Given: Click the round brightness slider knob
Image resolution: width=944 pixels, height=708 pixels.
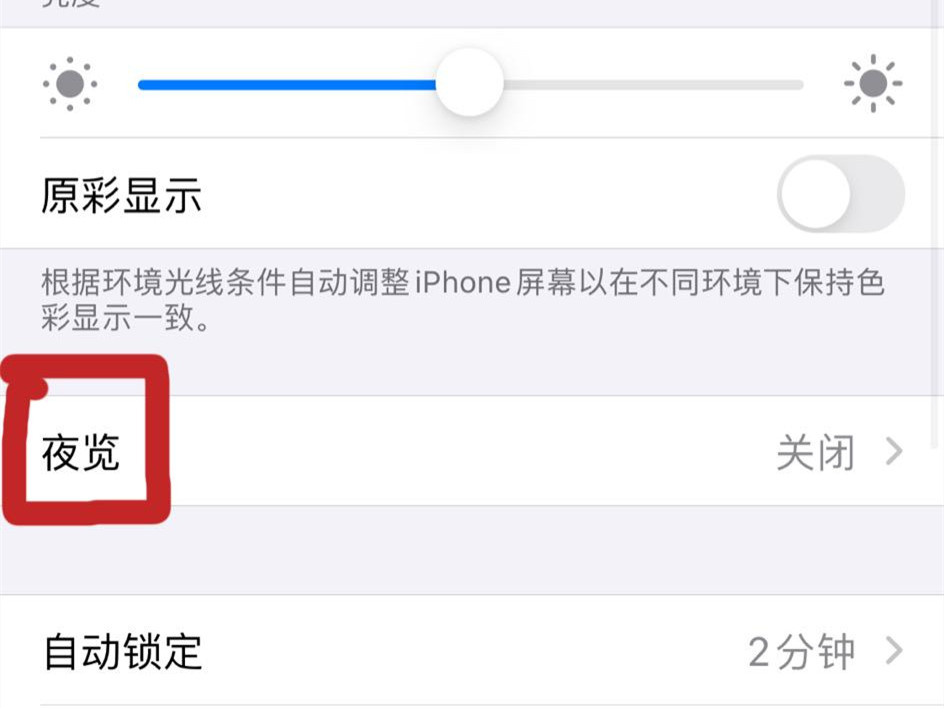Looking at the screenshot, I should [x=470, y=83].
